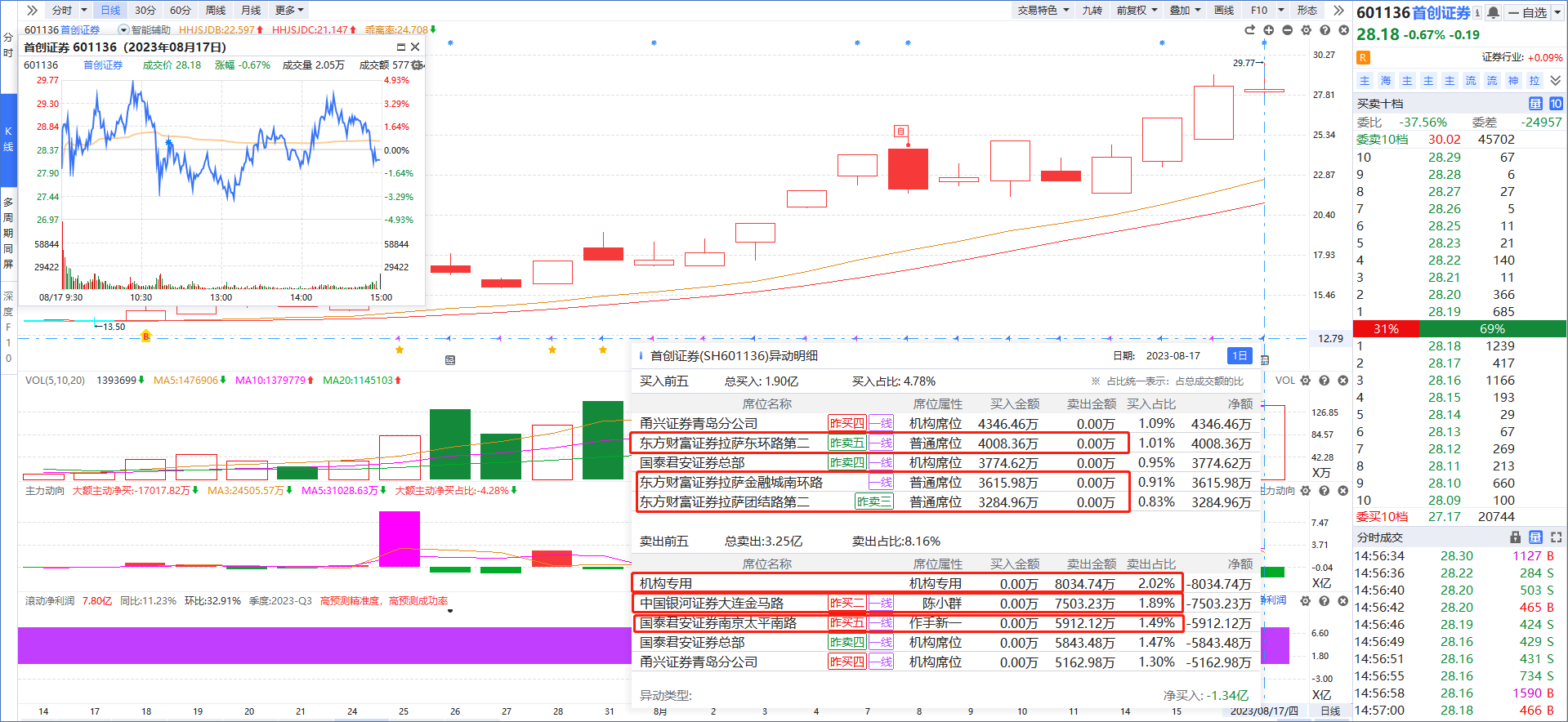Click the 69% buy portion of order ratio bar
This screenshot has height=722, width=1568.
tap(1493, 329)
